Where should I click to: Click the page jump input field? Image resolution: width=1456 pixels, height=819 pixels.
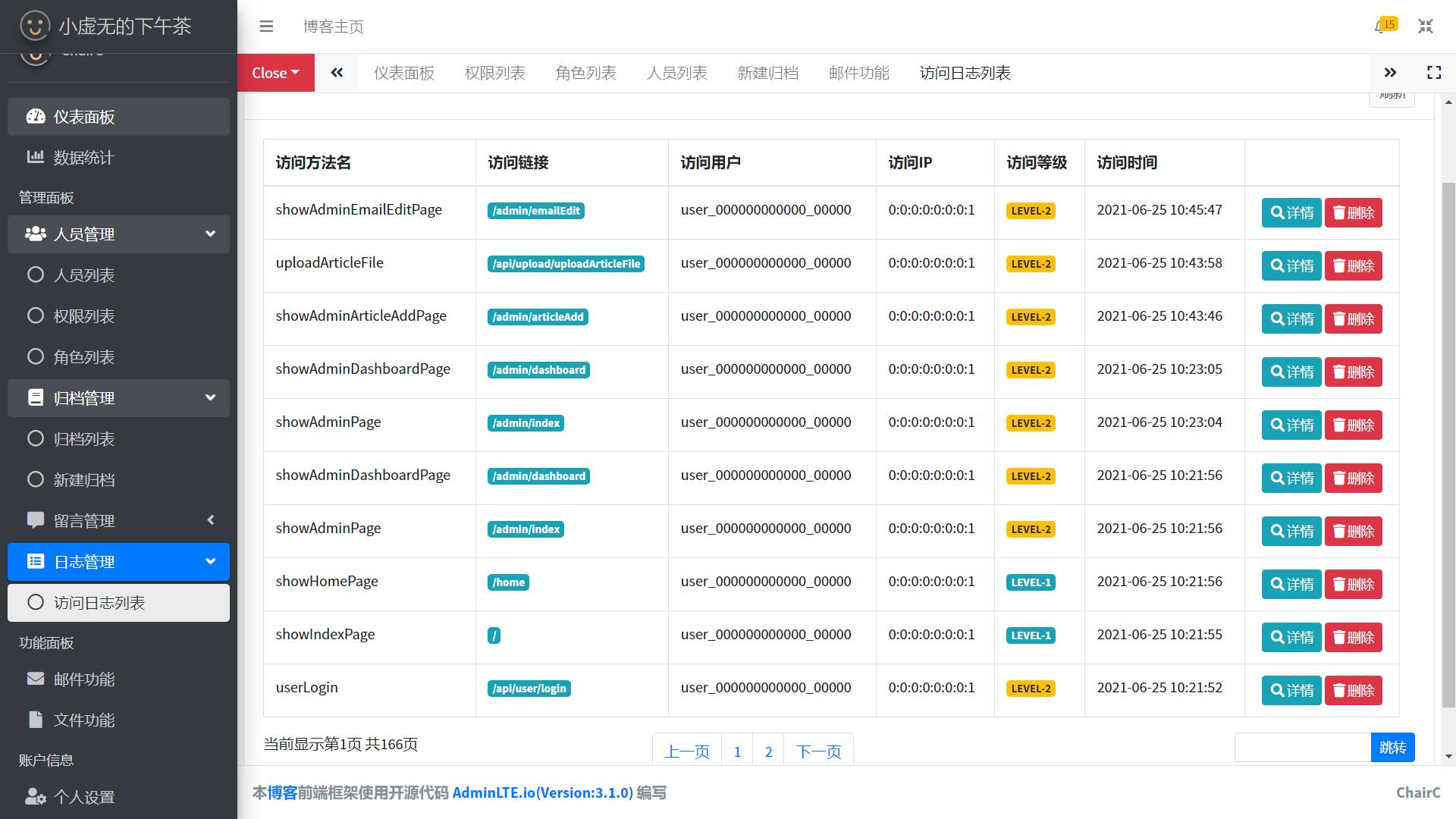coord(1302,748)
